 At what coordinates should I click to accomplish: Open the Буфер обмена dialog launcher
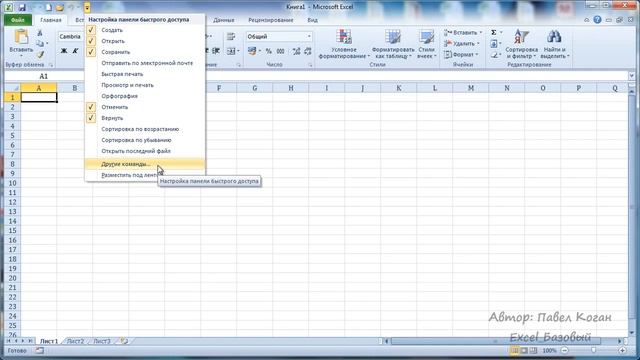[x=51, y=65]
